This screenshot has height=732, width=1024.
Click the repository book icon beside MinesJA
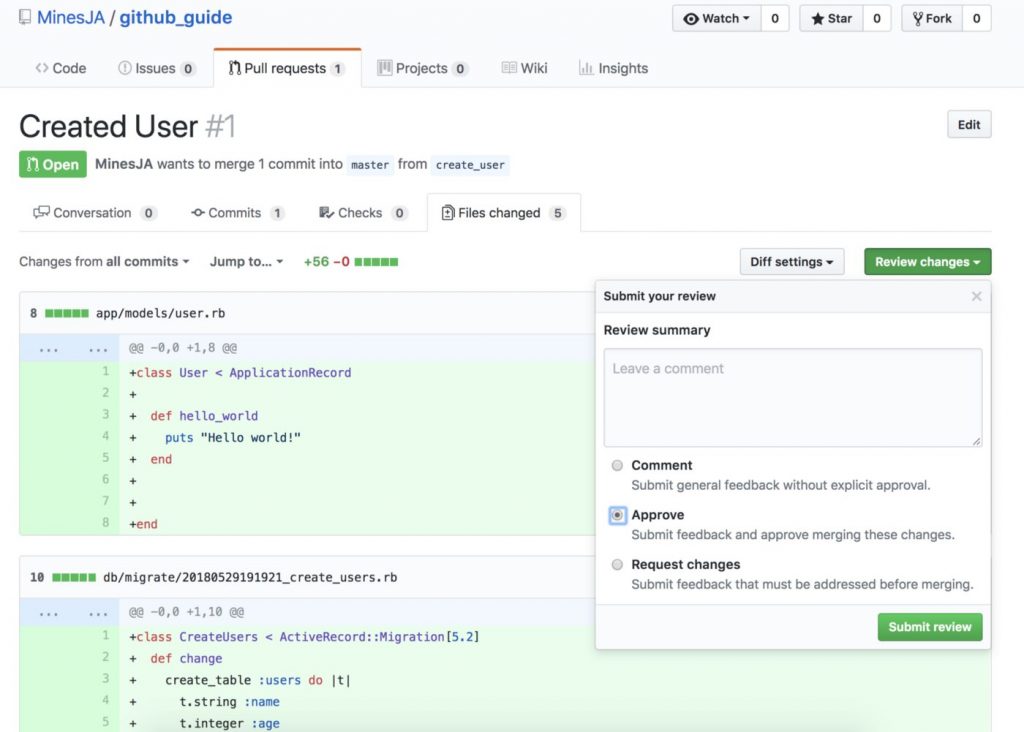pos(25,17)
